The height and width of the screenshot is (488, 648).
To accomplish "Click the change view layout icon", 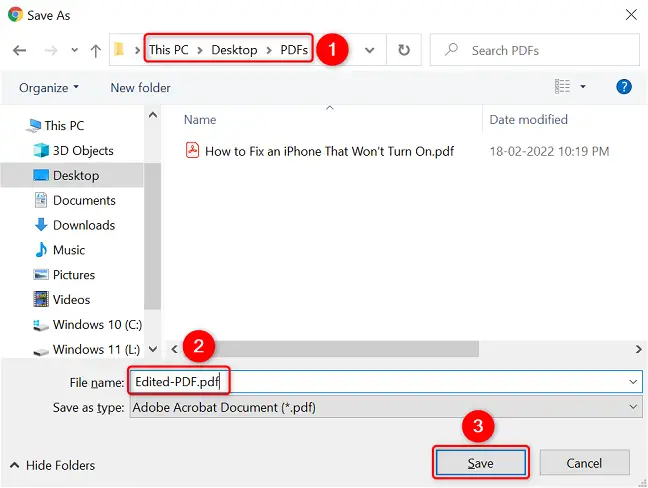I will (562, 86).
